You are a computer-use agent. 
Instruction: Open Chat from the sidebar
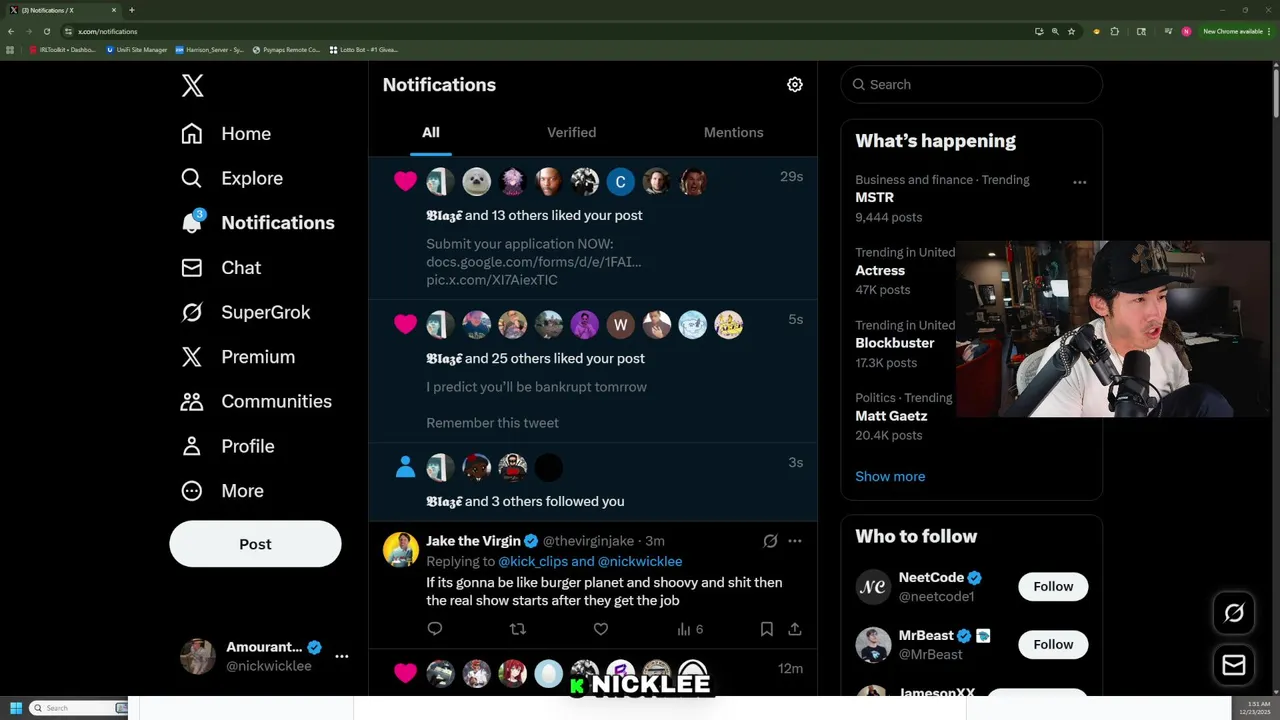(221, 268)
